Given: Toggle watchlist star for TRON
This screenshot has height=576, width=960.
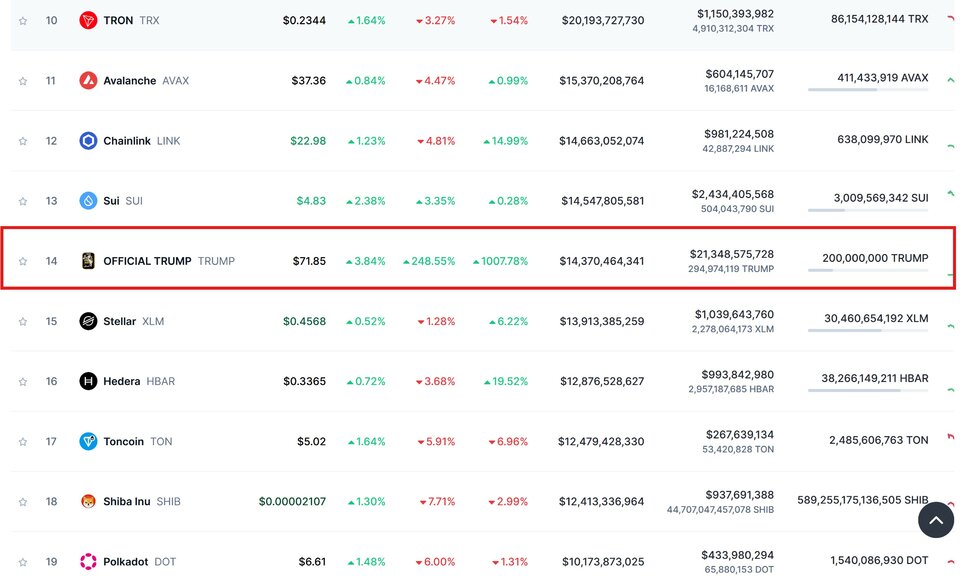Looking at the screenshot, I should [23, 21].
